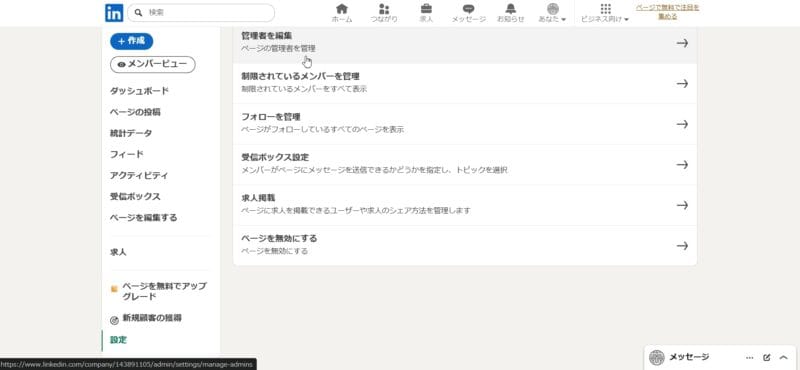This screenshot has width=800, height=370.
Task: Open ダッシュボード in sidebar
Action: [139, 91]
